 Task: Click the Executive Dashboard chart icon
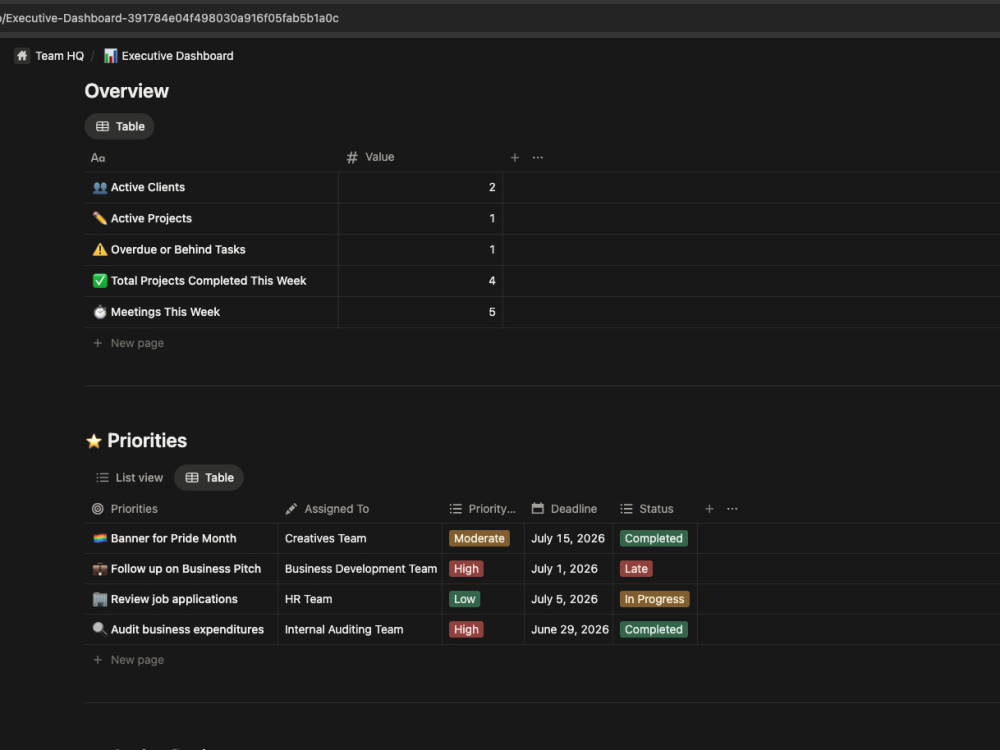[110, 56]
